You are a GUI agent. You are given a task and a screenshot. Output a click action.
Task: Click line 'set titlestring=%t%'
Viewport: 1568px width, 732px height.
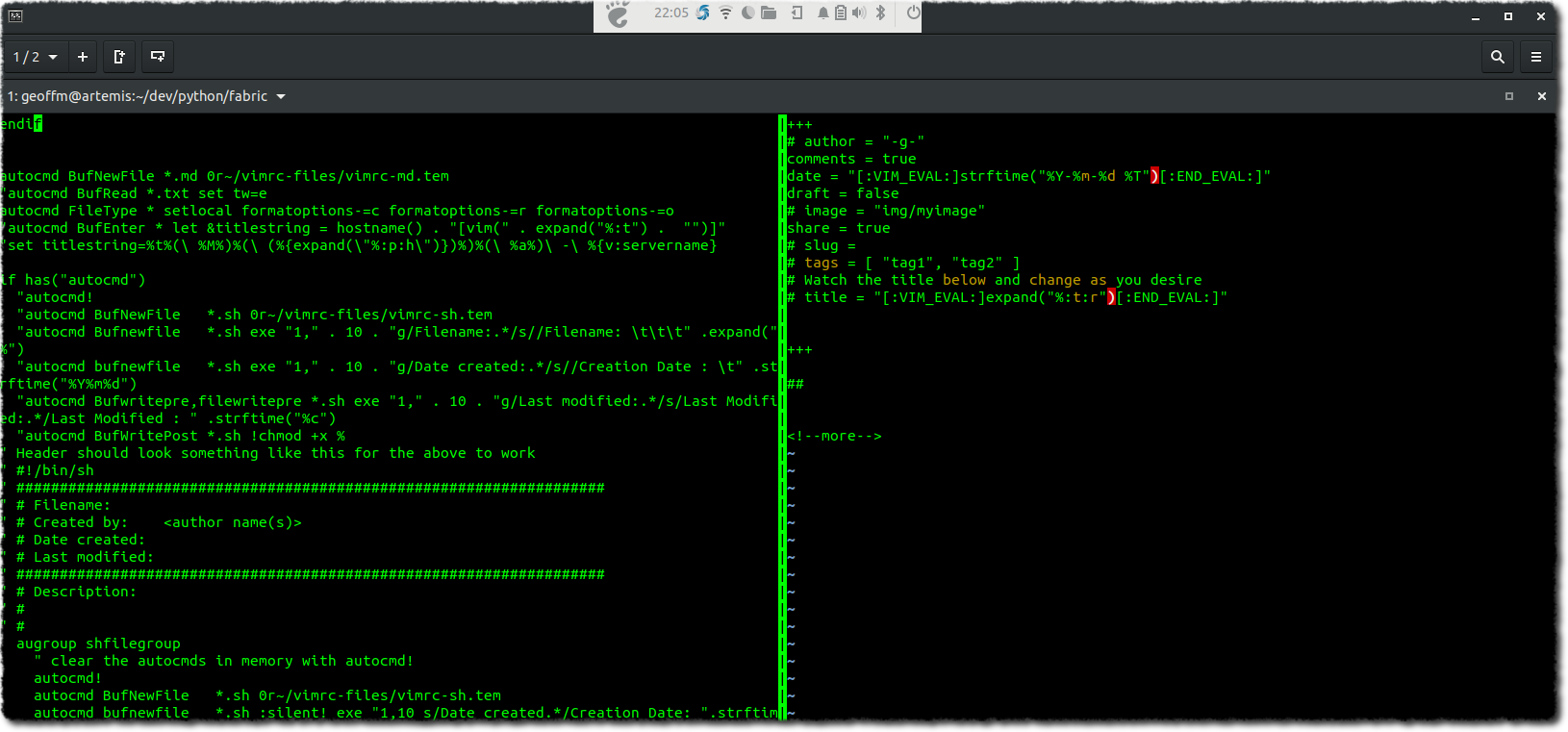(x=359, y=245)
